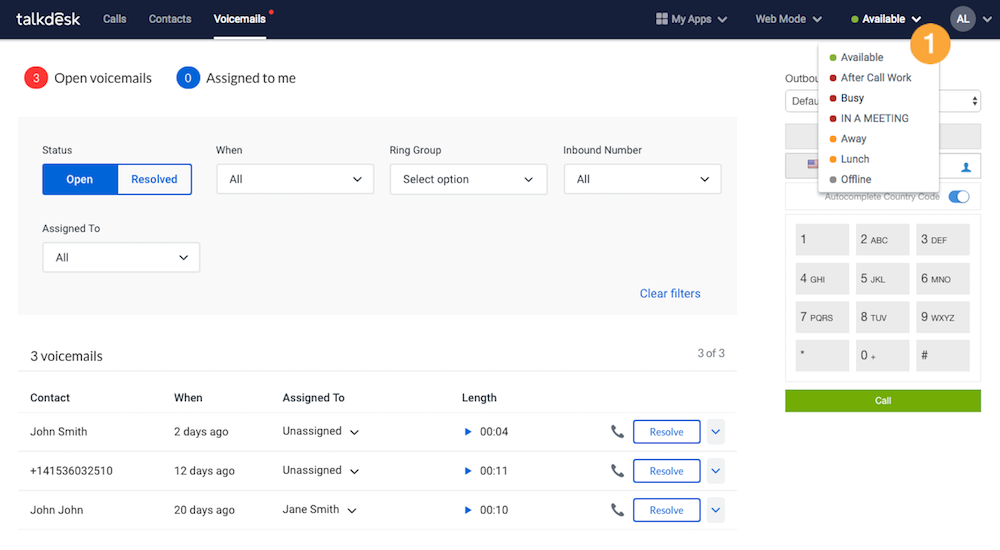Open the Inbound Number dropdown
1000x550 pixels.
click(642, 179)
